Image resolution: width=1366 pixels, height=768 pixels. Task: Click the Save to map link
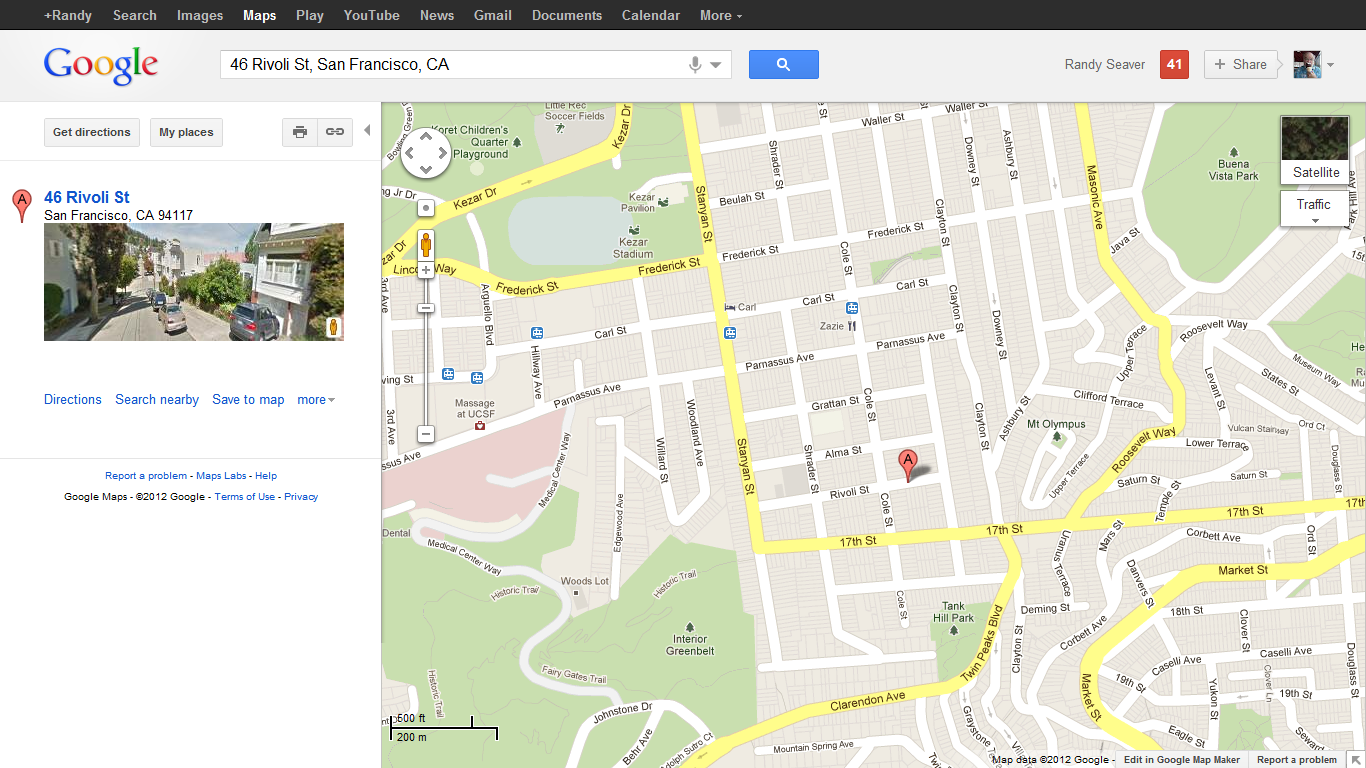tap(248, 400)
